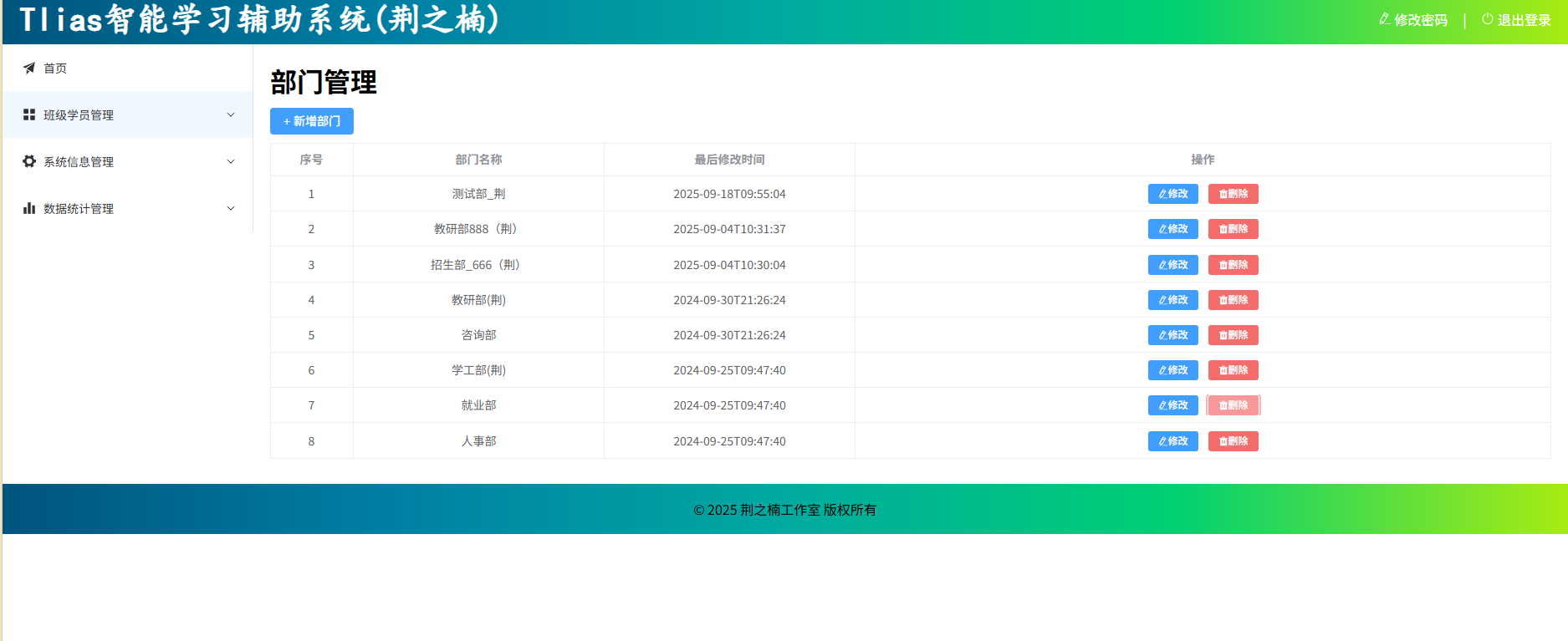This screenshot has height=641, width=1568.
Task: Click the trash icon for 测试部_荆 row
Action: (1223, 194)
